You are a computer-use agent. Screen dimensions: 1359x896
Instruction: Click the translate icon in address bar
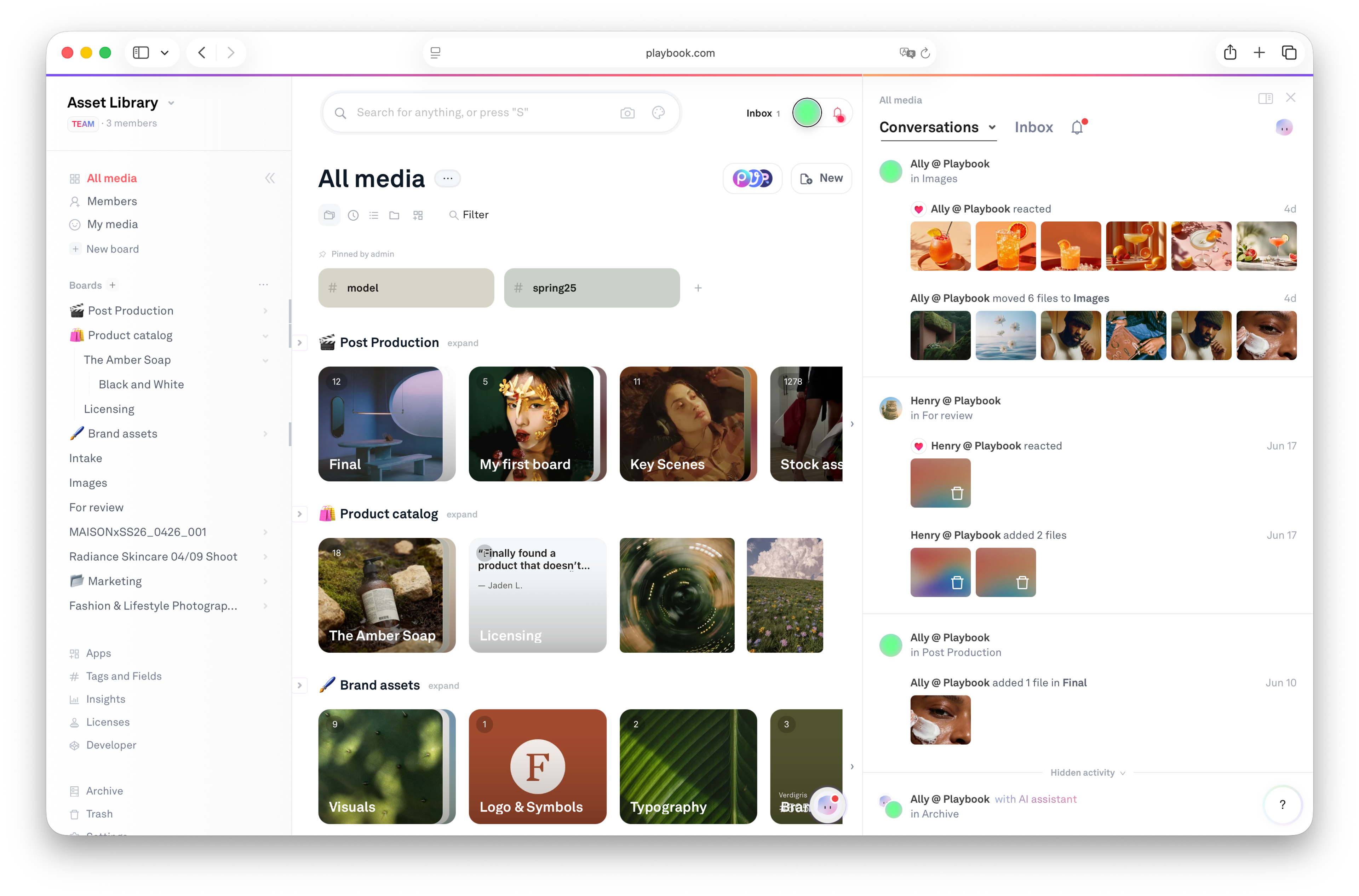pyautogui.click(x=907, y=53)
